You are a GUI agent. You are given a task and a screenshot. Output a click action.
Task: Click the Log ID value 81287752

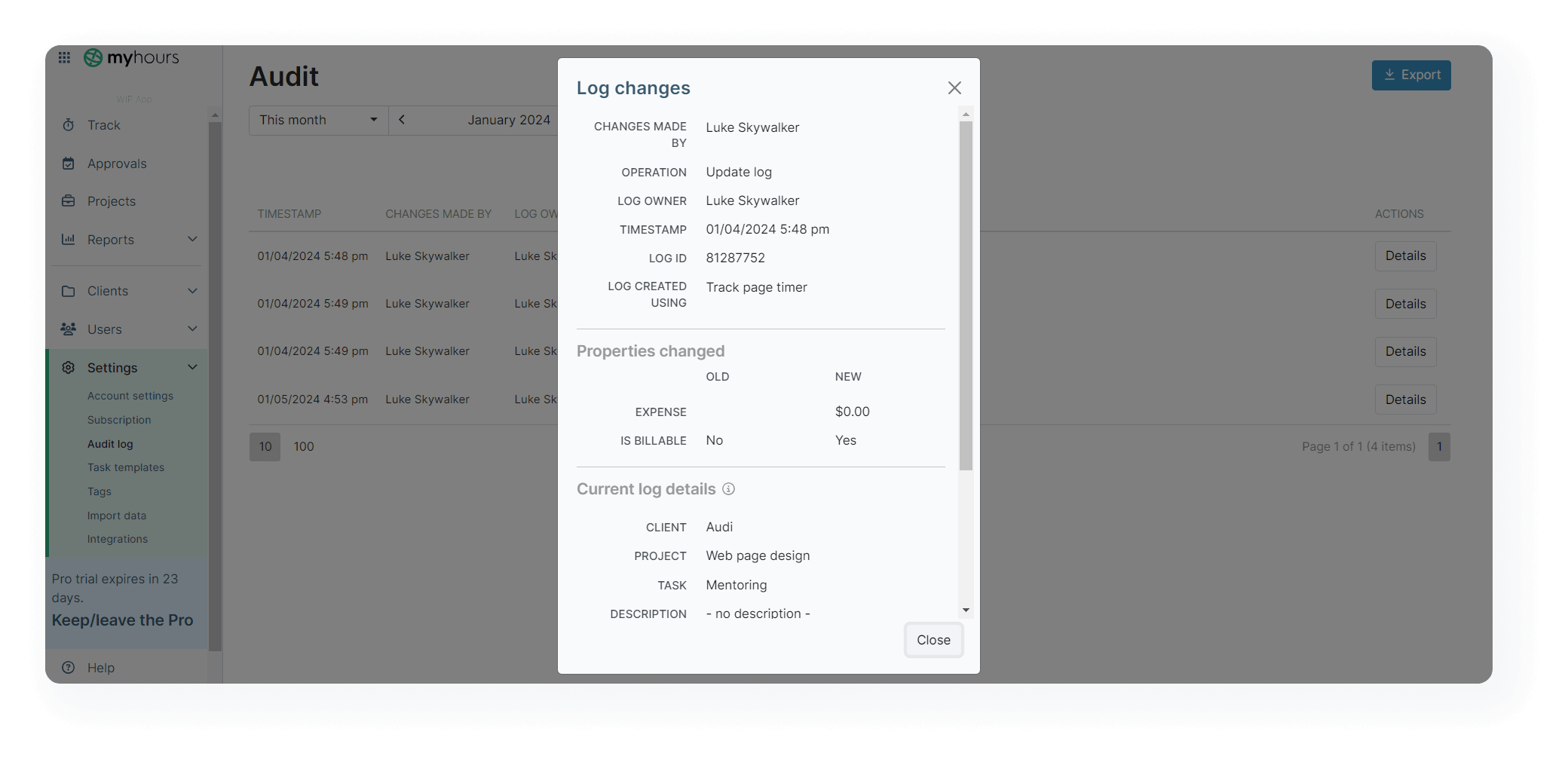735,258
